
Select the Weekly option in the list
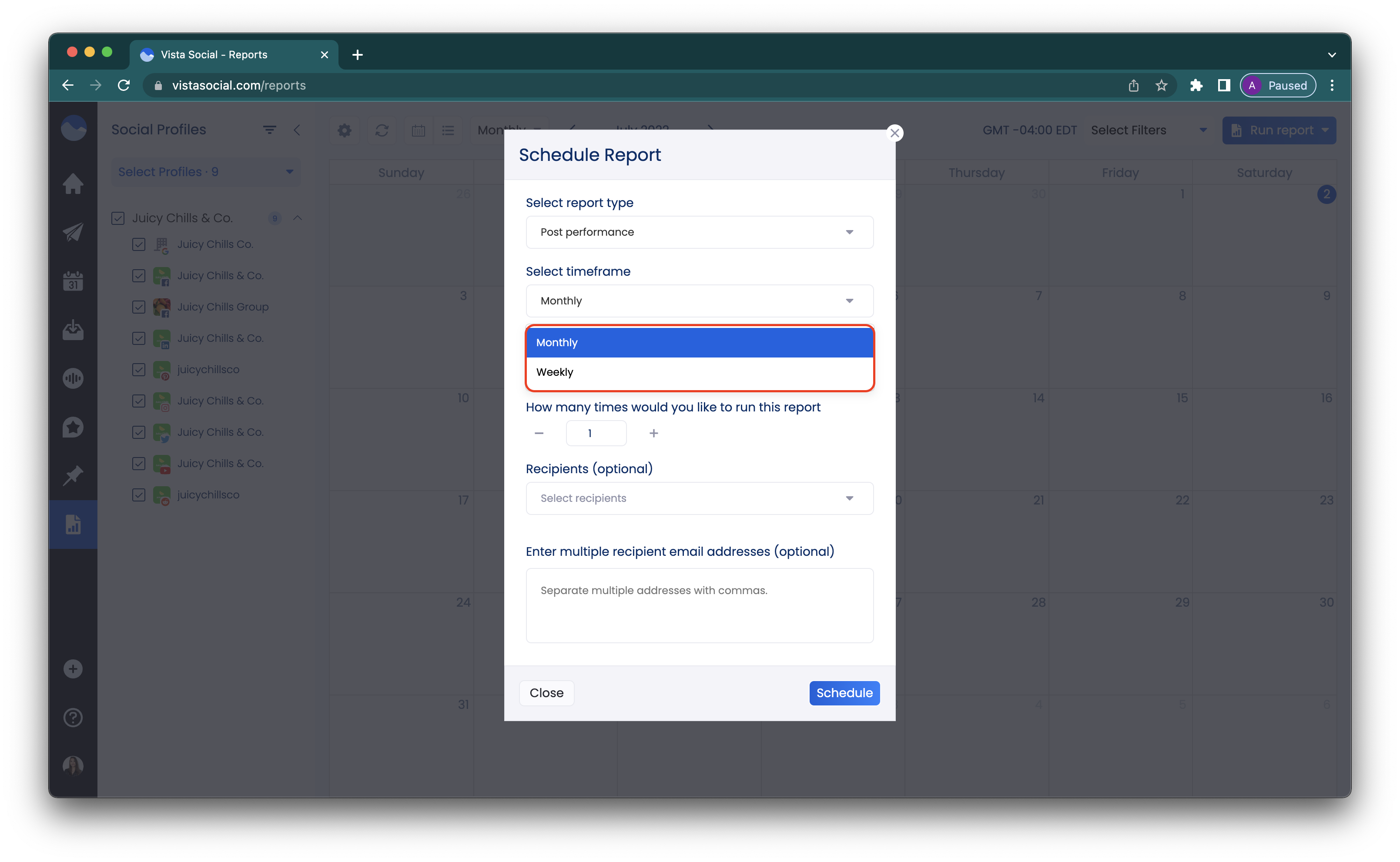699,372
